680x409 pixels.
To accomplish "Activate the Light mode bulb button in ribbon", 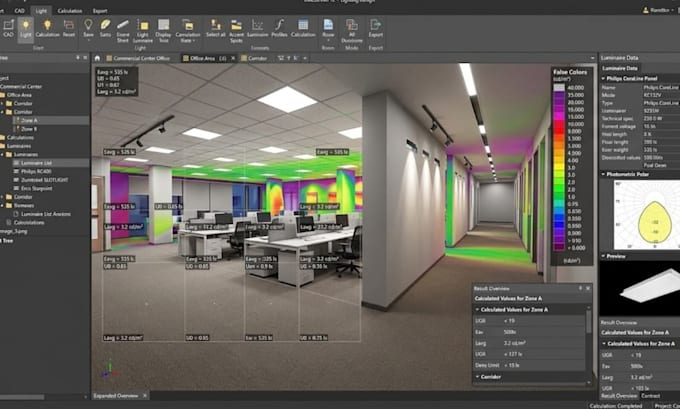I will point(26,29).
